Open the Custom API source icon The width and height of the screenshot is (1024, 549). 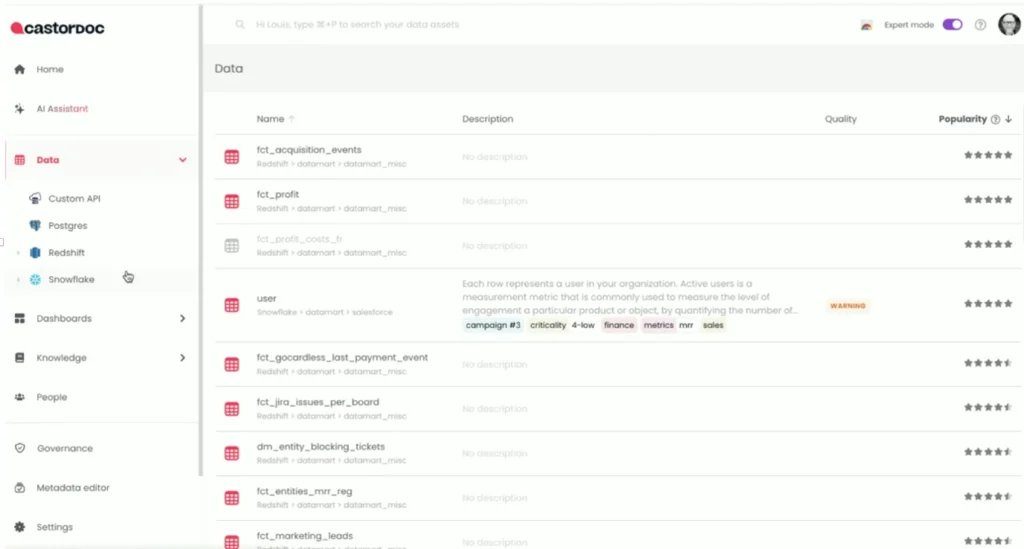click(x=35, y=198)
